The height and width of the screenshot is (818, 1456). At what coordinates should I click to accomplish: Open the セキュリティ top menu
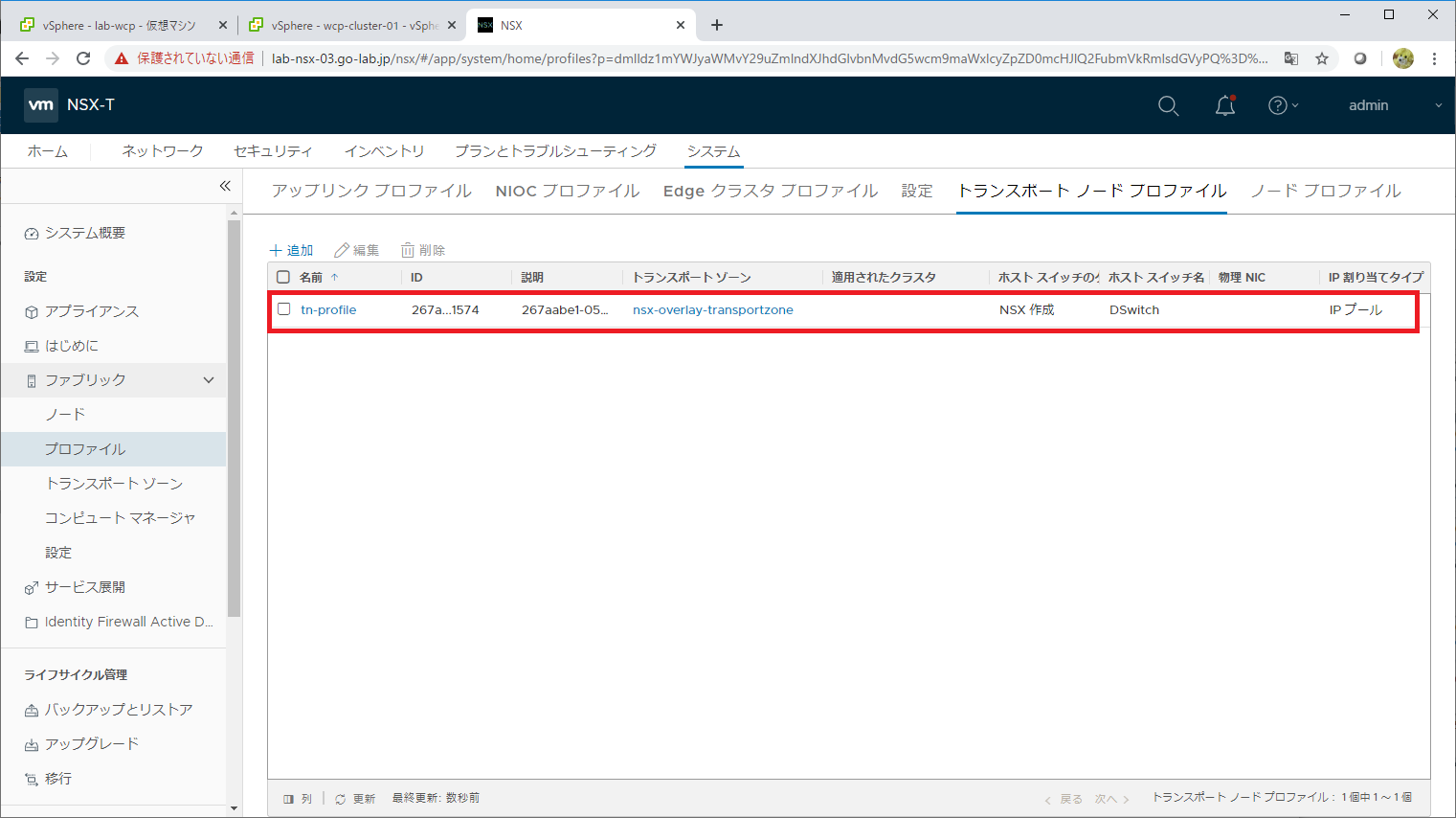coord(273,151)
